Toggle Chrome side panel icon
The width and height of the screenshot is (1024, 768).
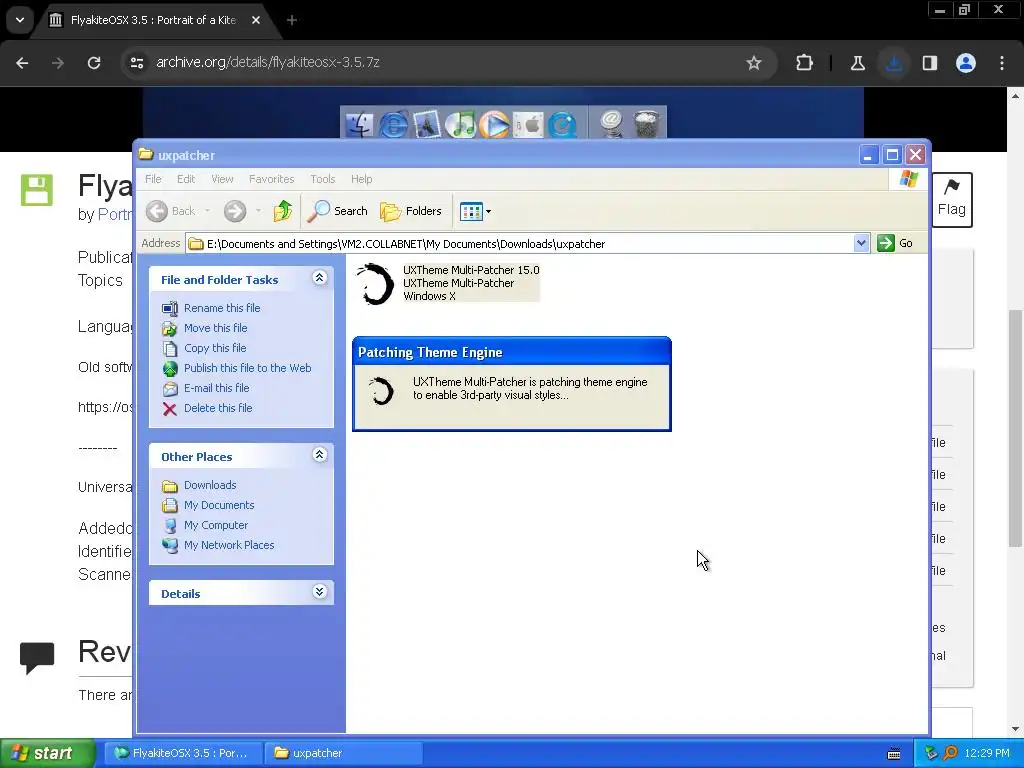click(930, 63)
